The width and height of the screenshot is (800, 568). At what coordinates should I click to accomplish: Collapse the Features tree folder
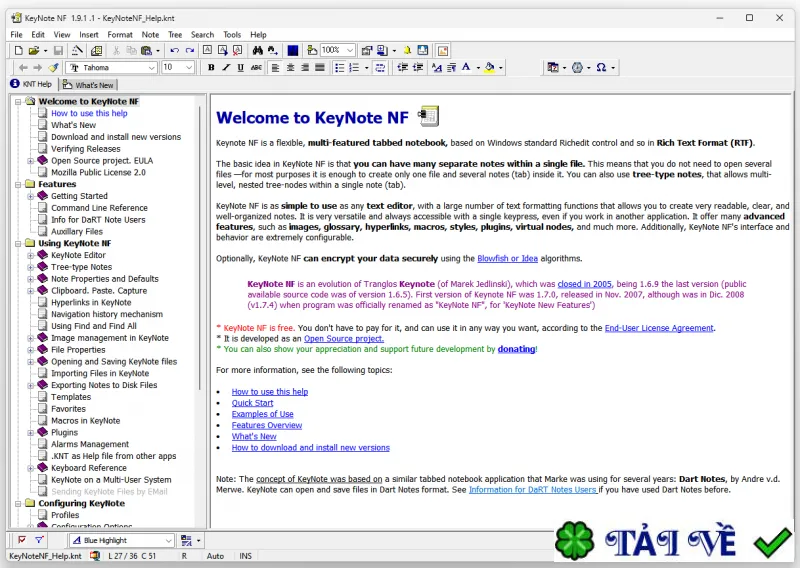pyautogui.click(x=18, y=184)
